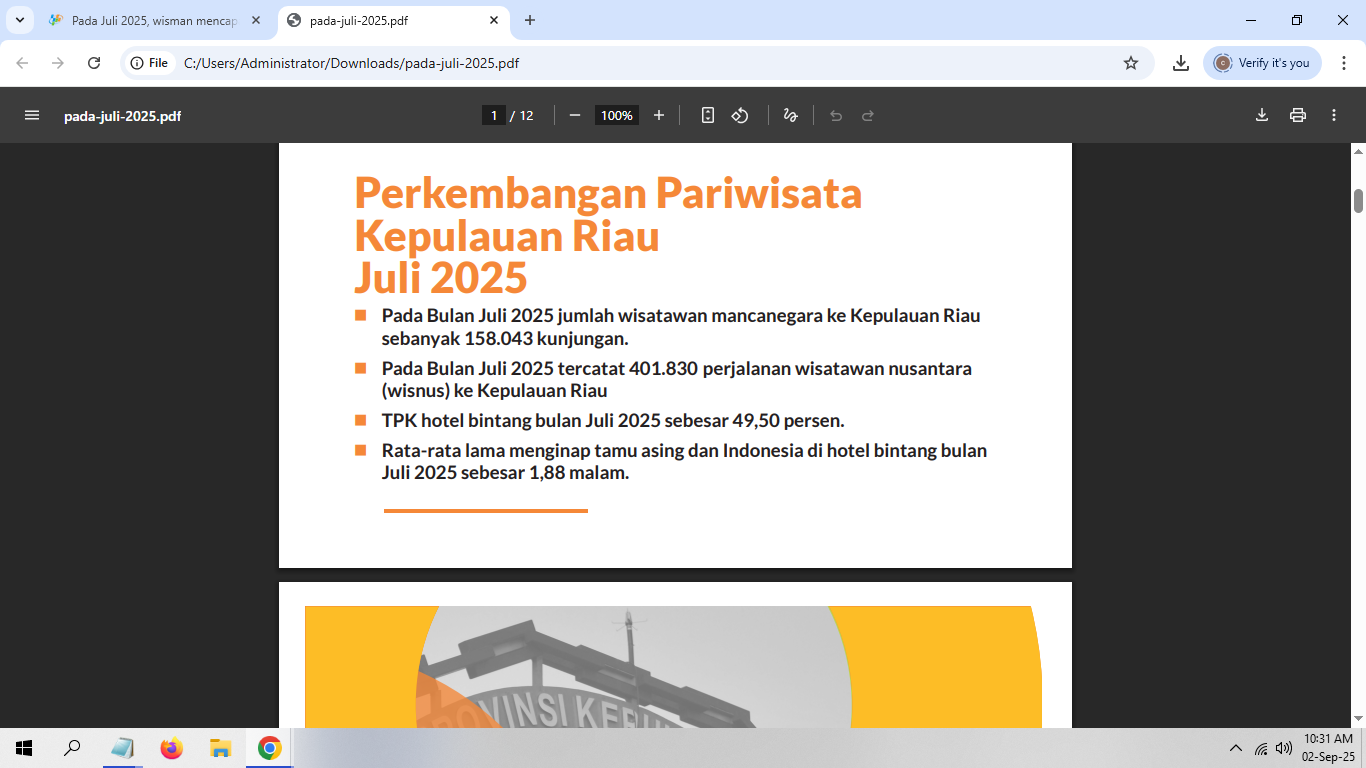The image size is (1366, 768).
Task: Zoom out with the minus icon
Action: [575, 115]
